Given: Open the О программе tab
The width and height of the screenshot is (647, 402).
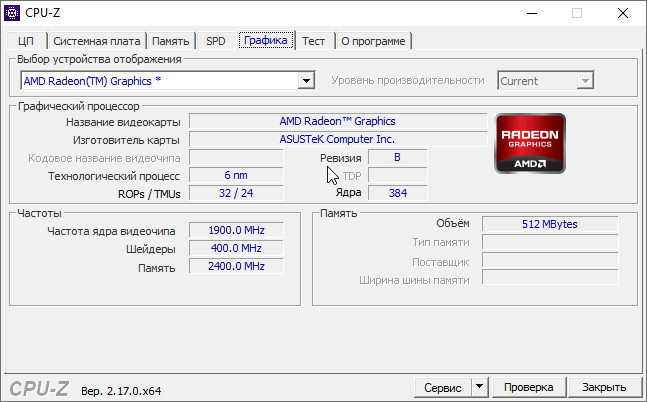Looking at the screenshot, I should pos(372,41).
